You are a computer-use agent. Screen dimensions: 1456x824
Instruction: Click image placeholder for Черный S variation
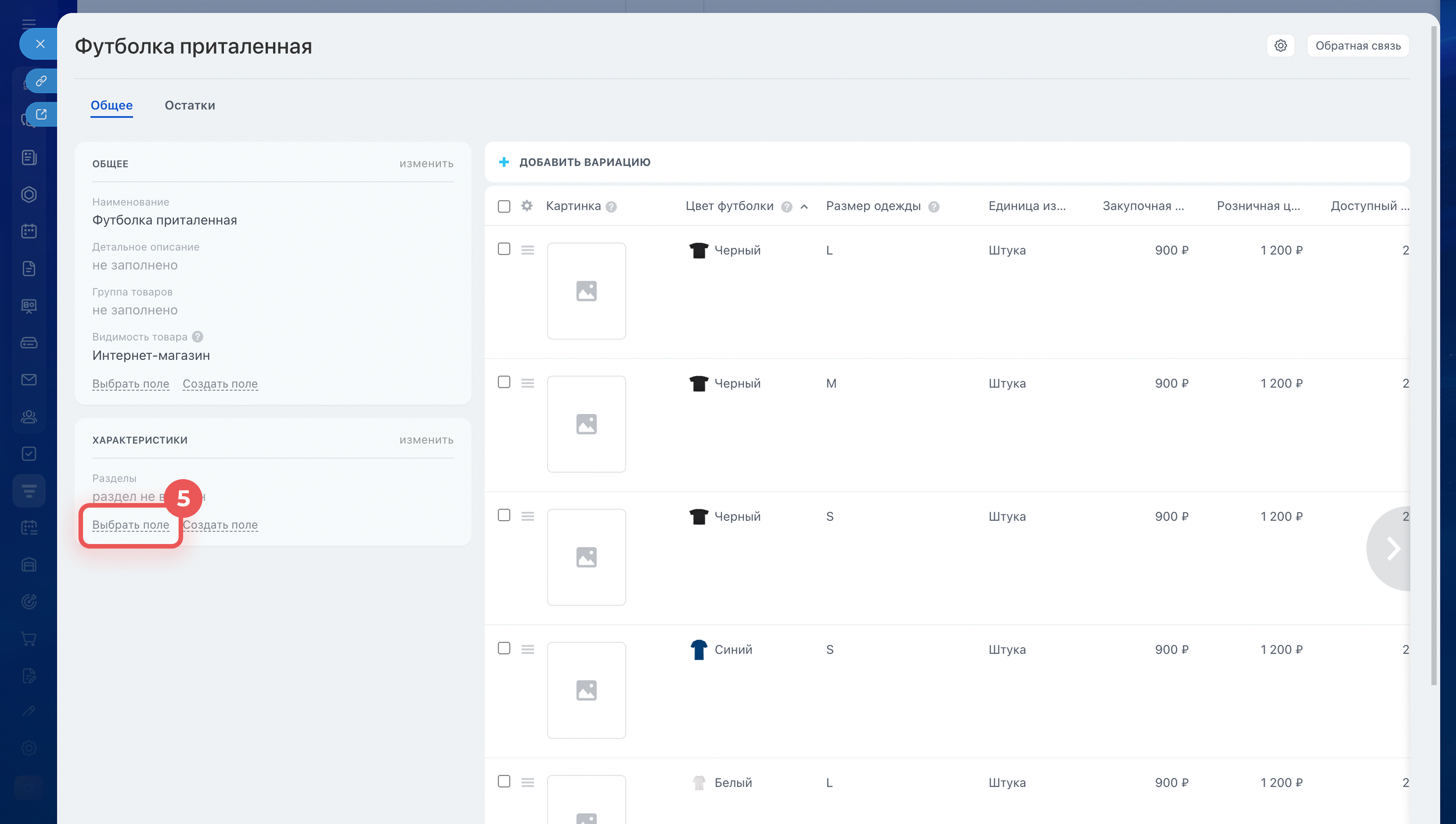point(586,557)
